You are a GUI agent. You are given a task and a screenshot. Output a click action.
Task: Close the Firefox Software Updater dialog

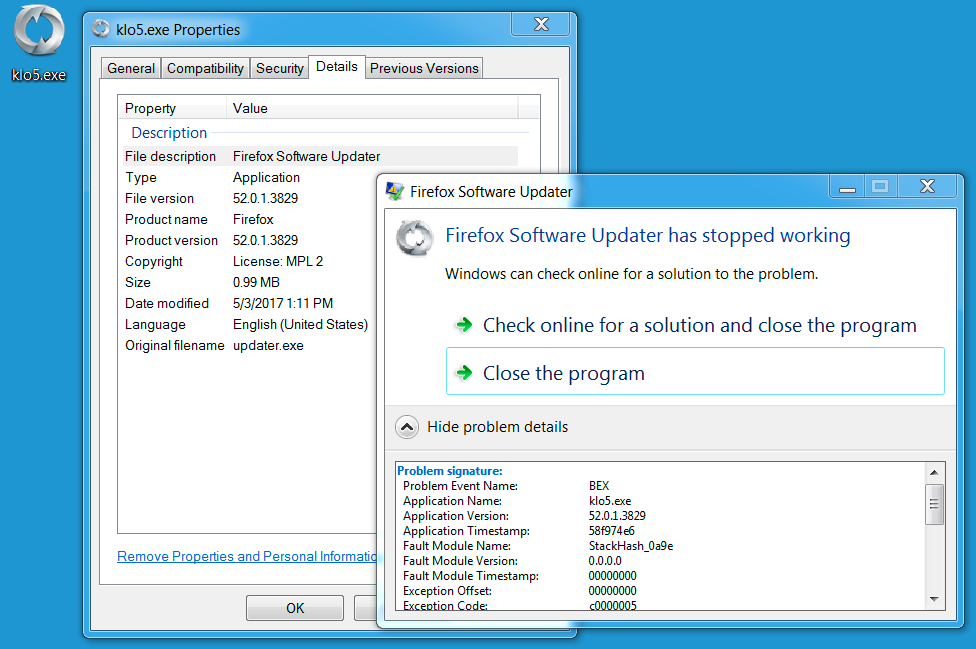927,186
